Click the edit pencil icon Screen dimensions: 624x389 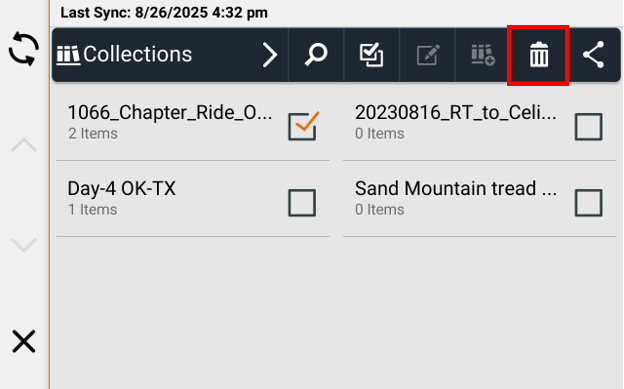(x=428, y=55)
